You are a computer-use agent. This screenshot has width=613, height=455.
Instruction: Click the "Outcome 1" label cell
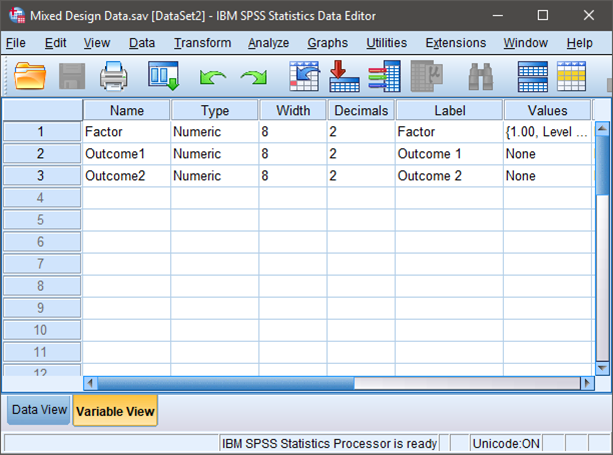pos(450,153)
